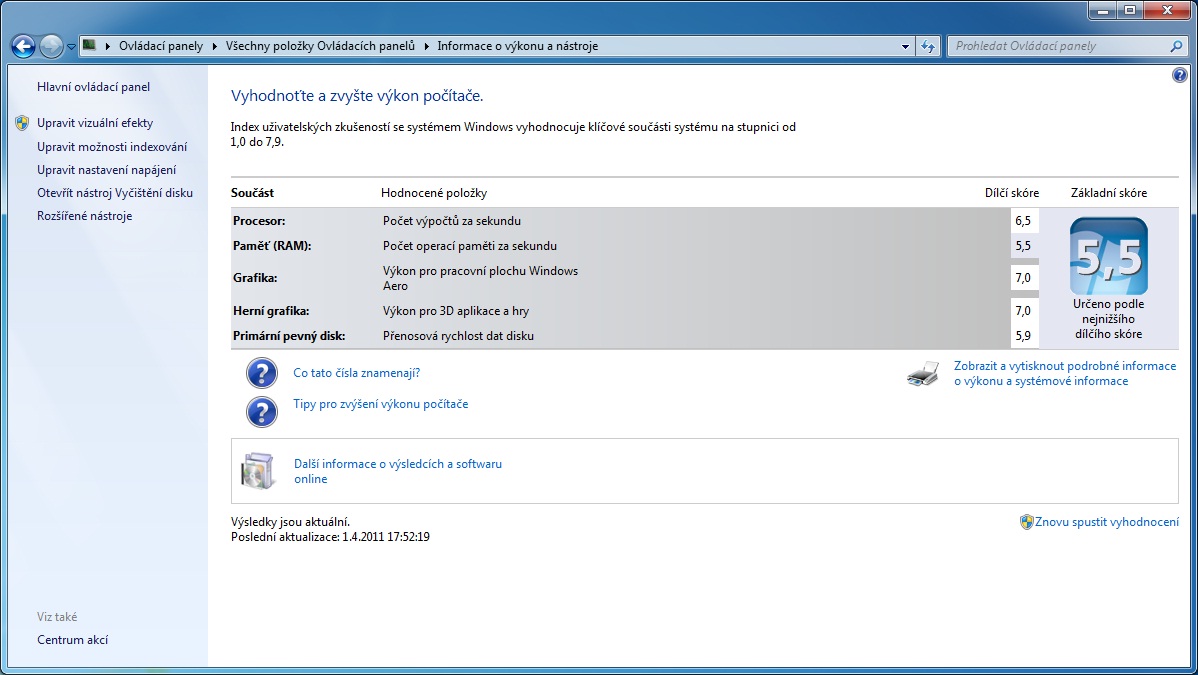1198x675 pixels.
Task: Open 'Rozšířené nástroje' sidebar link
Action: click(84, 216)
